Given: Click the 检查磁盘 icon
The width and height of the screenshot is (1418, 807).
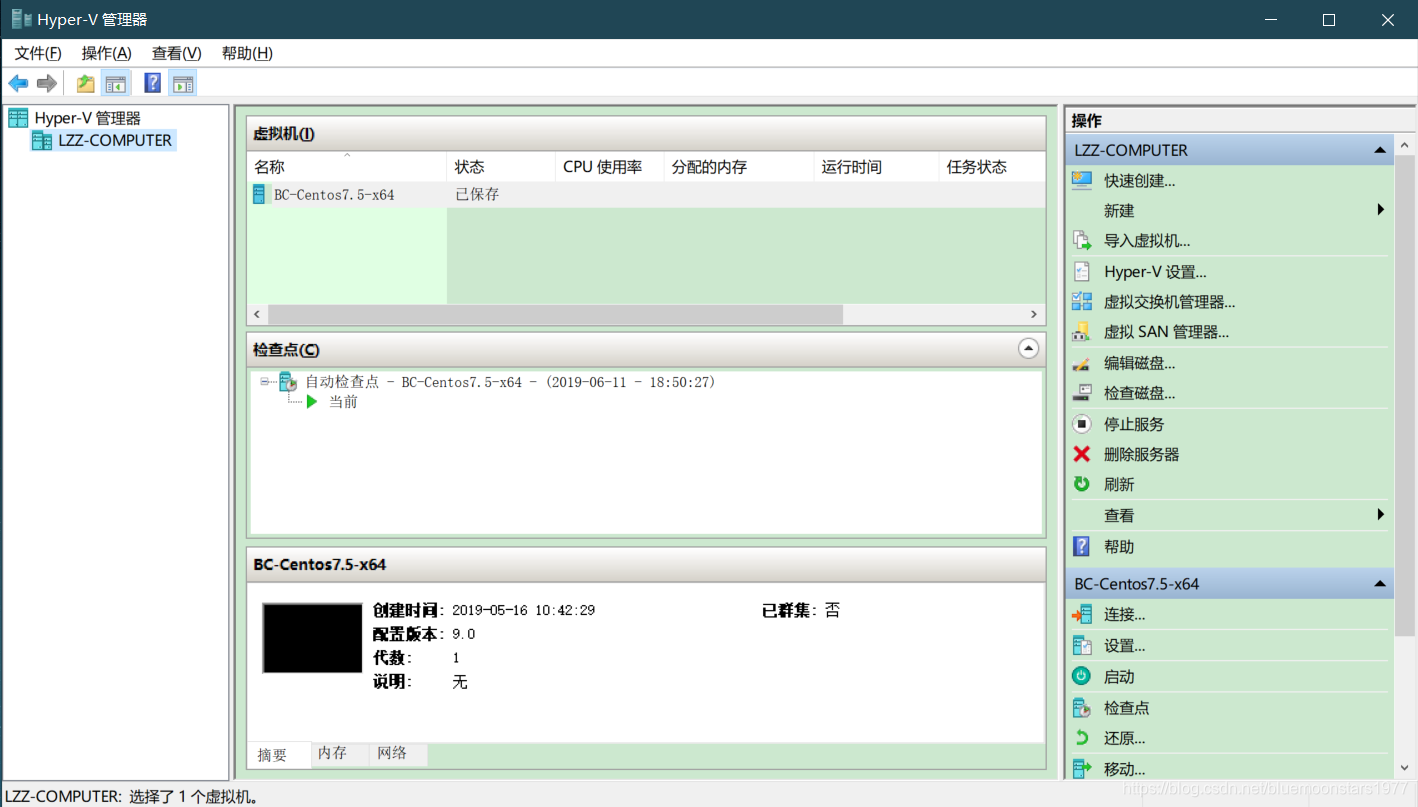Looking at the screenshot, I should tap(1082, 393).
